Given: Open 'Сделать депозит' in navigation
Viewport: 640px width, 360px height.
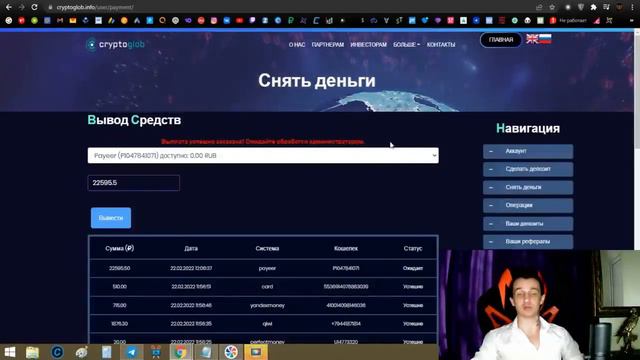Looking at the screenshot, I should point(528,169).
